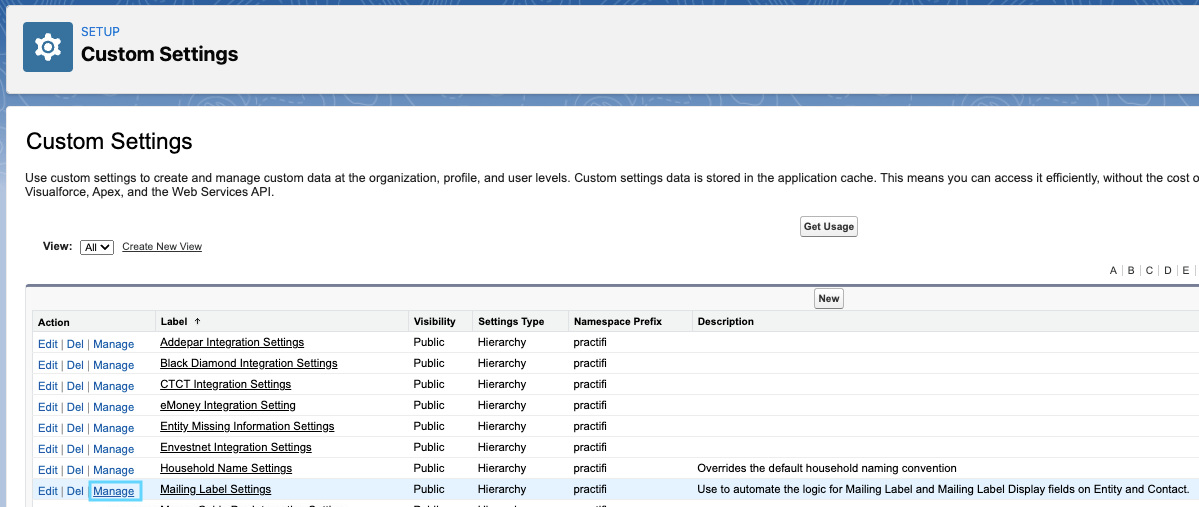Edit CTCT Integration Settings

(47, 386)
